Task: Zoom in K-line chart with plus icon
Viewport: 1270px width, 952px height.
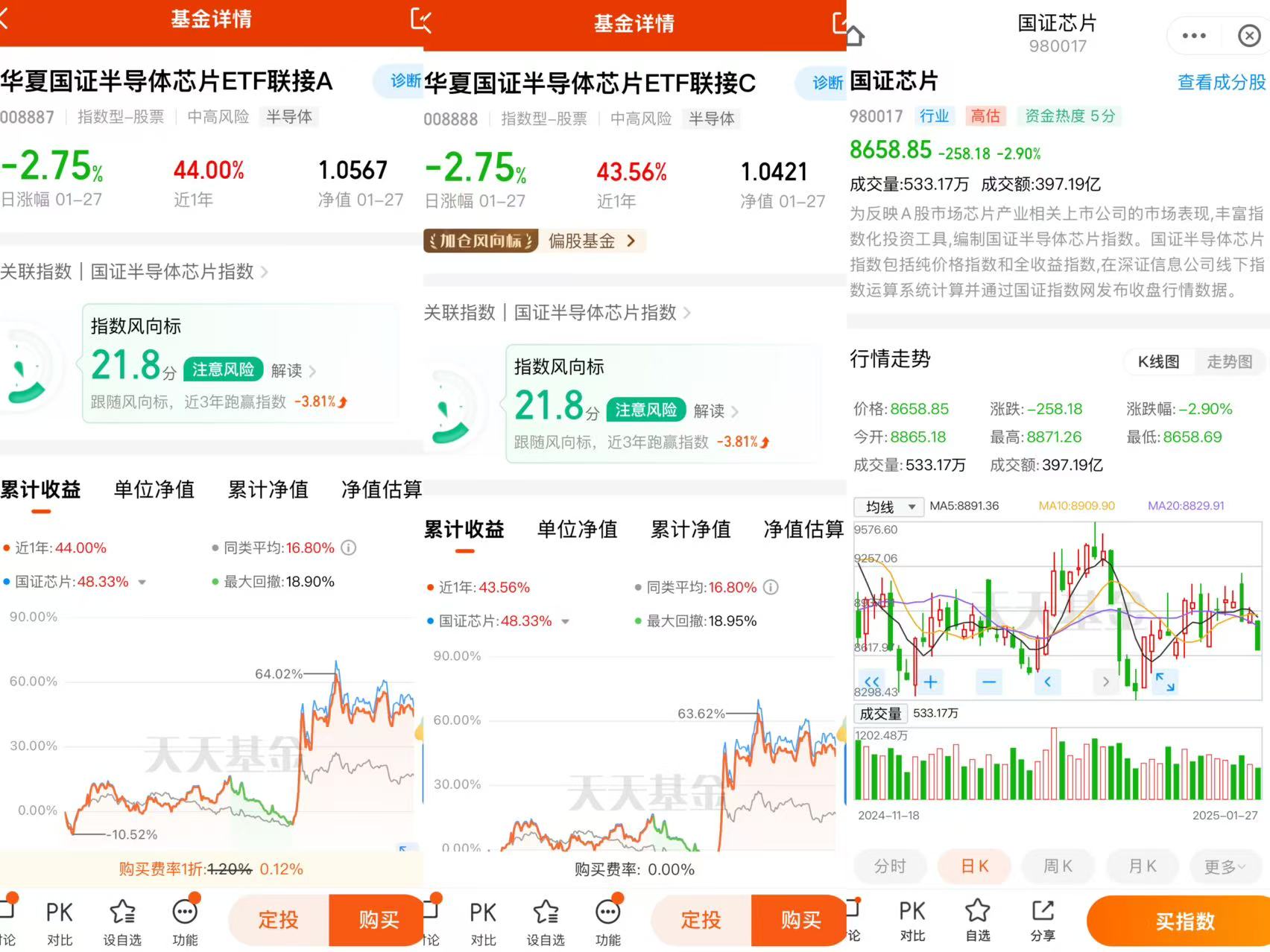Action: [x=930, y=681]
